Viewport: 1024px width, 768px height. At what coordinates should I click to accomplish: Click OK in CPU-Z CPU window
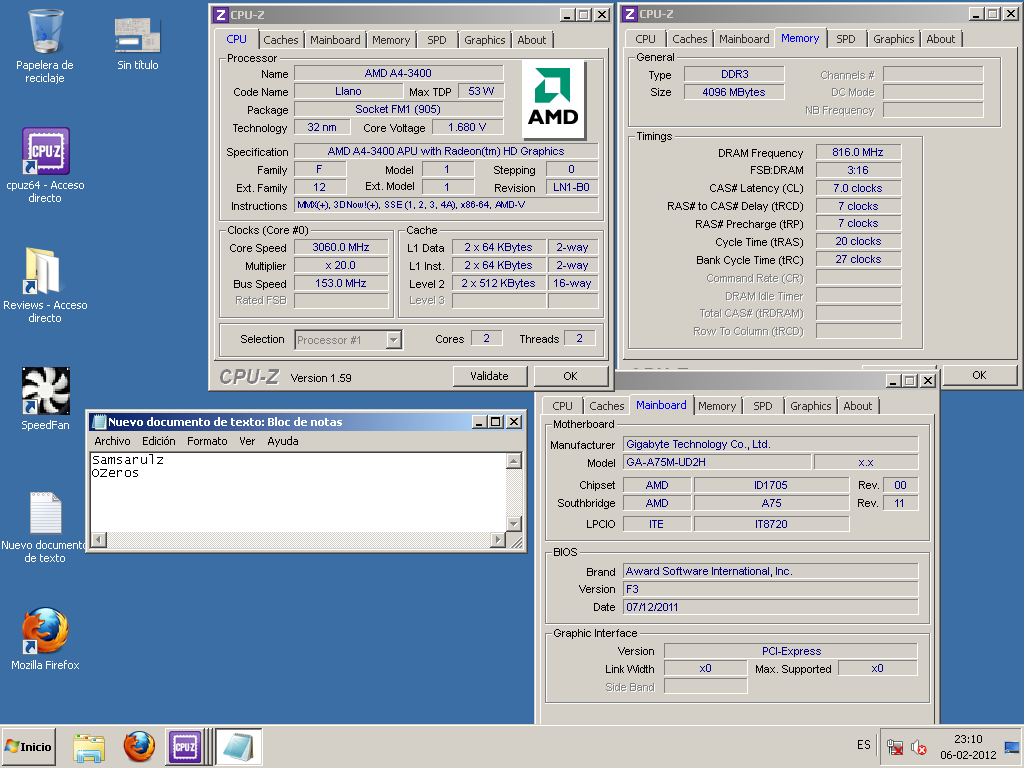570,376
